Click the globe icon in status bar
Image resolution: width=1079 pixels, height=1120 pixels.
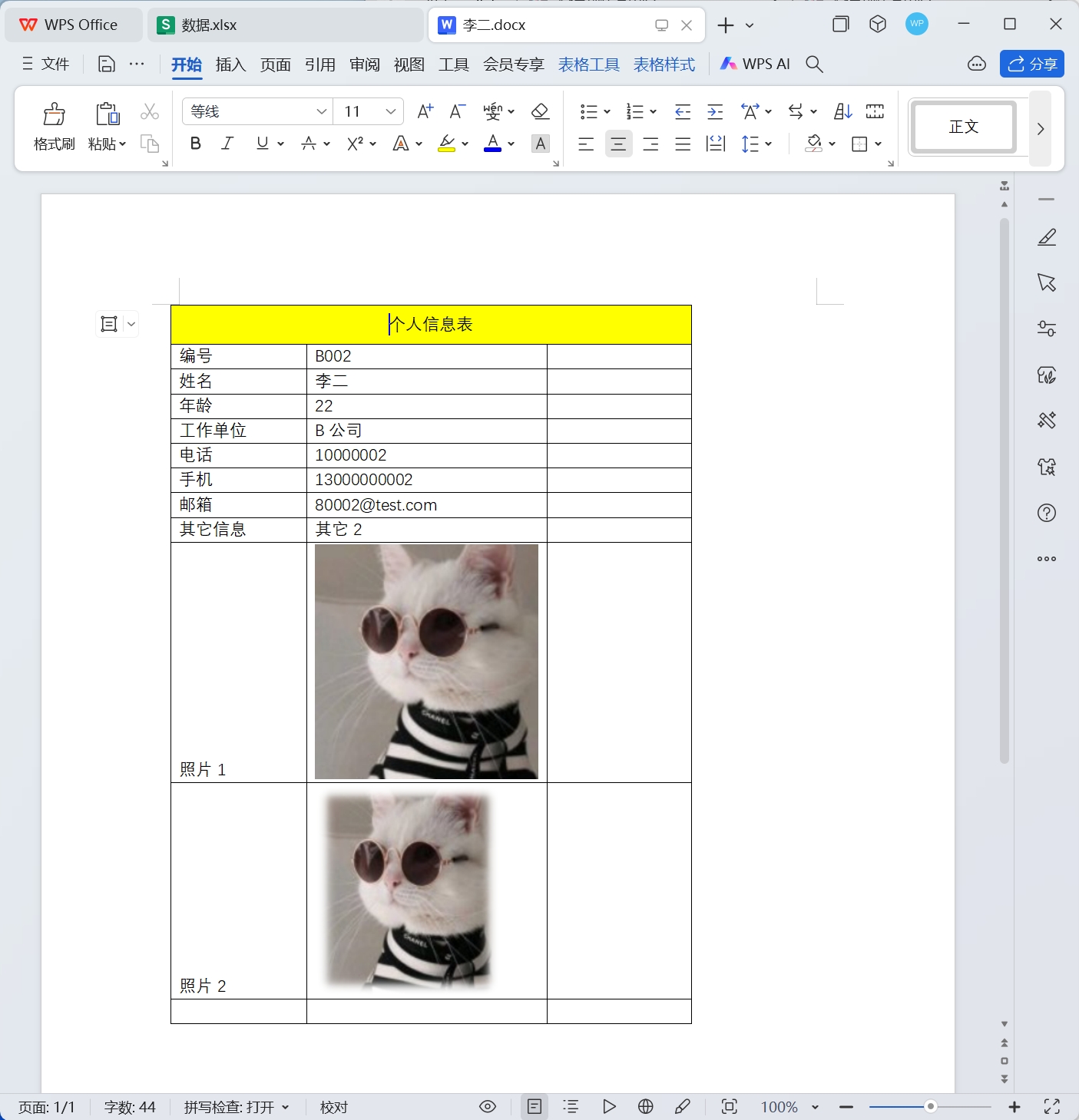645,1106
